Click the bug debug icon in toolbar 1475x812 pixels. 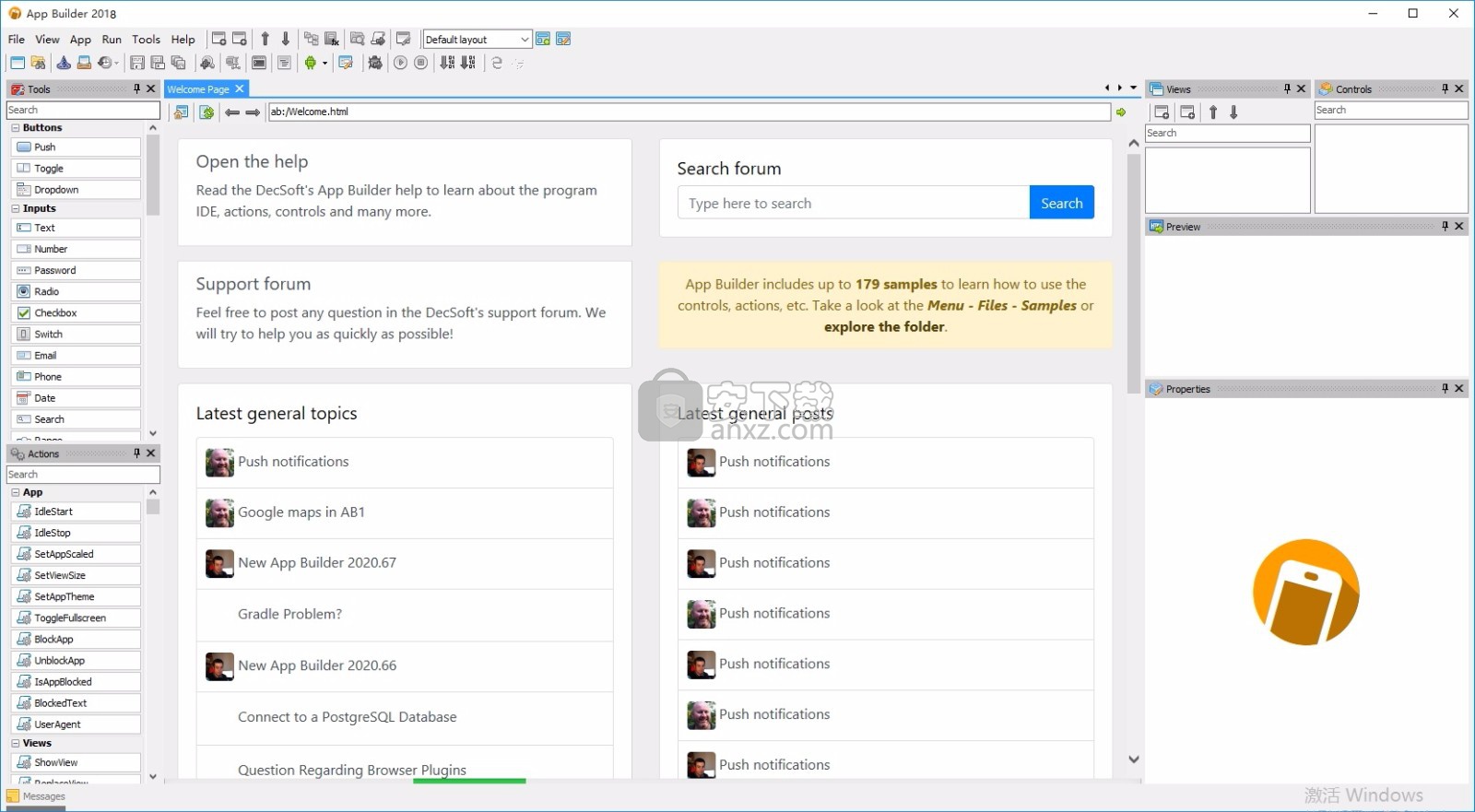coord(375,63)
